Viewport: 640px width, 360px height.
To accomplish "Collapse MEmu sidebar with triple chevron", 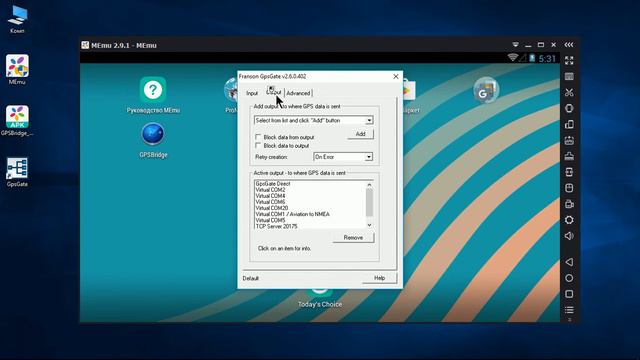I will tap(569, 45).
